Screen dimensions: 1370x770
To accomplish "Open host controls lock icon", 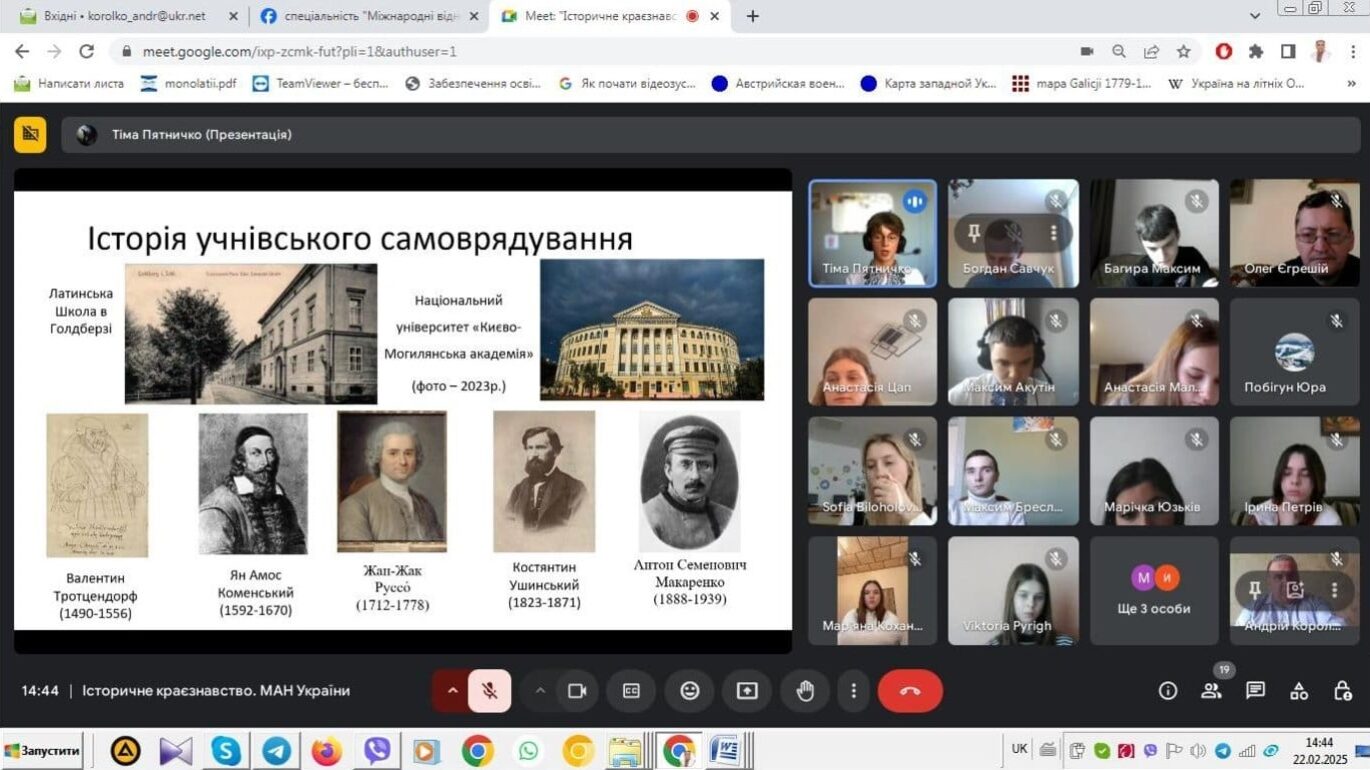I will point(1343,691).
